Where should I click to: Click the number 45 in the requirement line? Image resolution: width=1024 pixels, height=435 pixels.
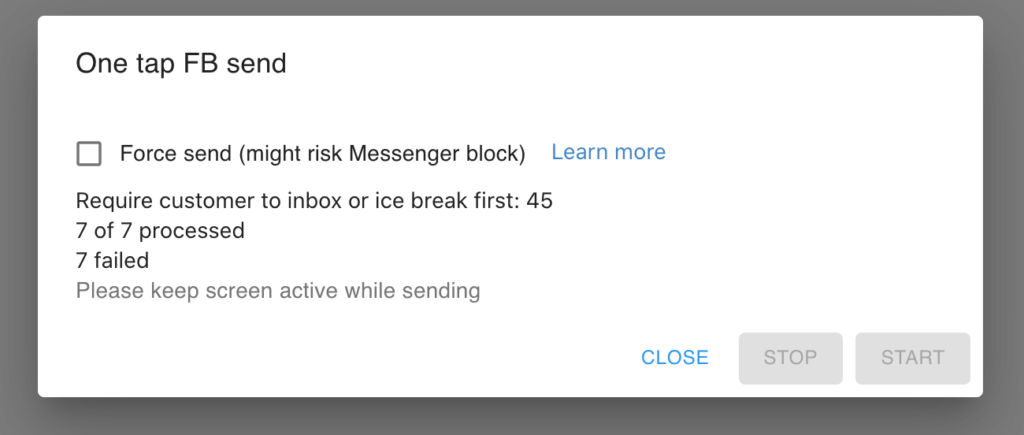pos(540,201)
